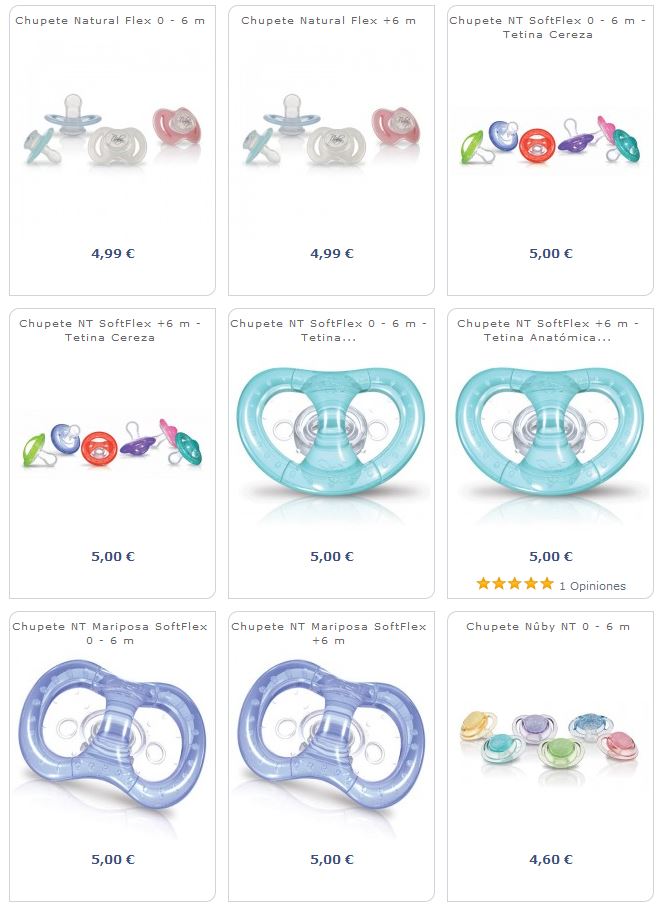Viewport: 662px width, 909px height.
Task: Open the Chupete Natural Flex +6 m title link
Action: 329,20
